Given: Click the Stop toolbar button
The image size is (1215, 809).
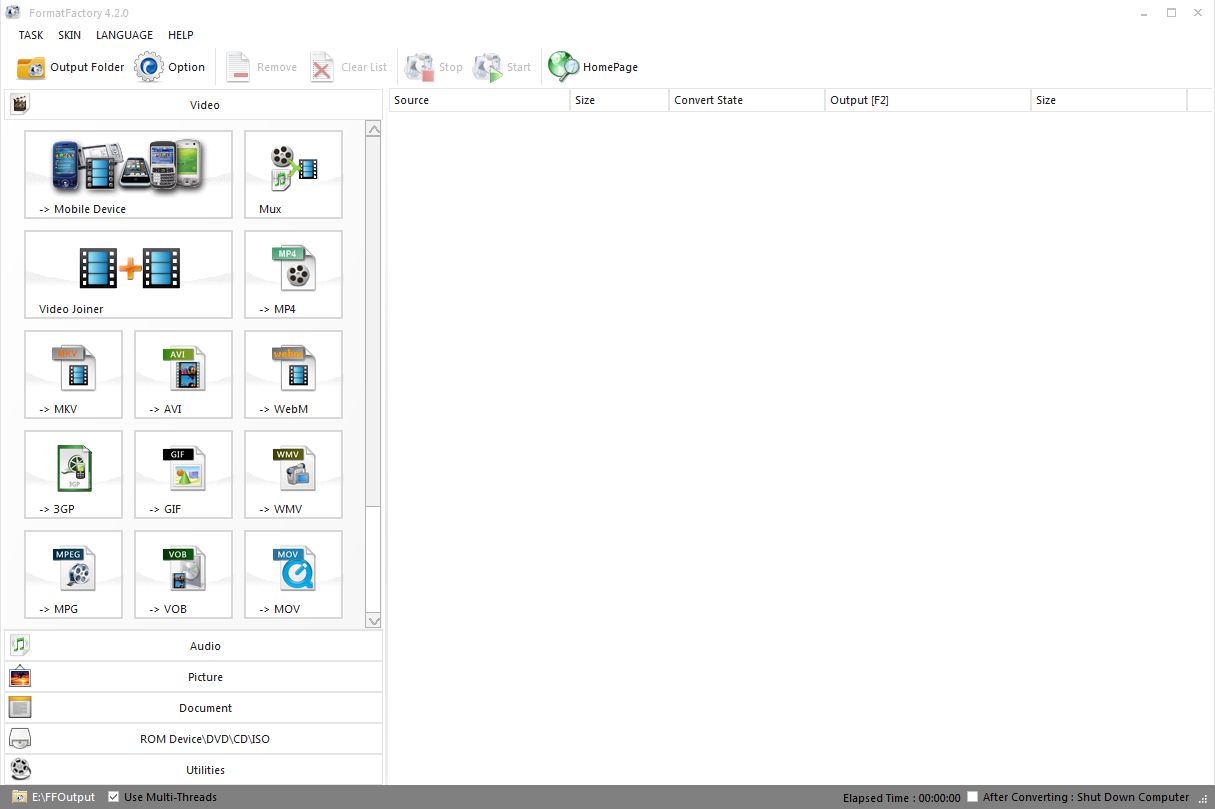Looking at the screenshot, I should [x=434, y=67].
